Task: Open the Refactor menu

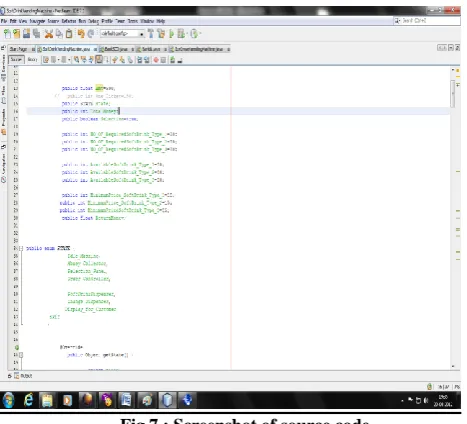Action: point(69,21)
